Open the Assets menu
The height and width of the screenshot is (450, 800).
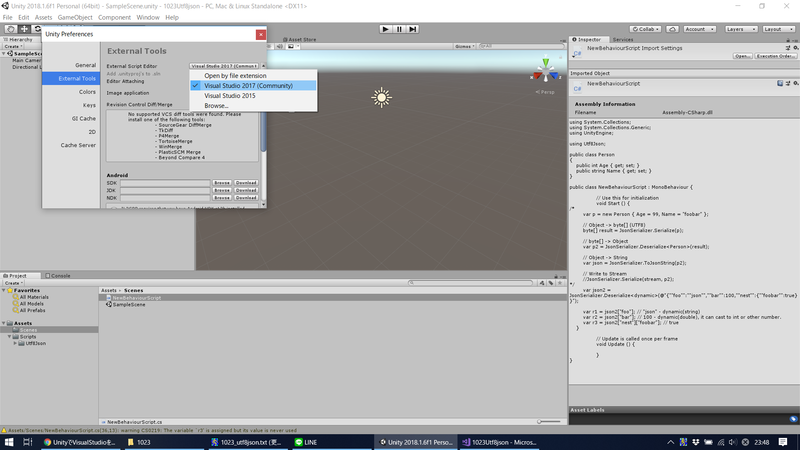pos(43,17)
